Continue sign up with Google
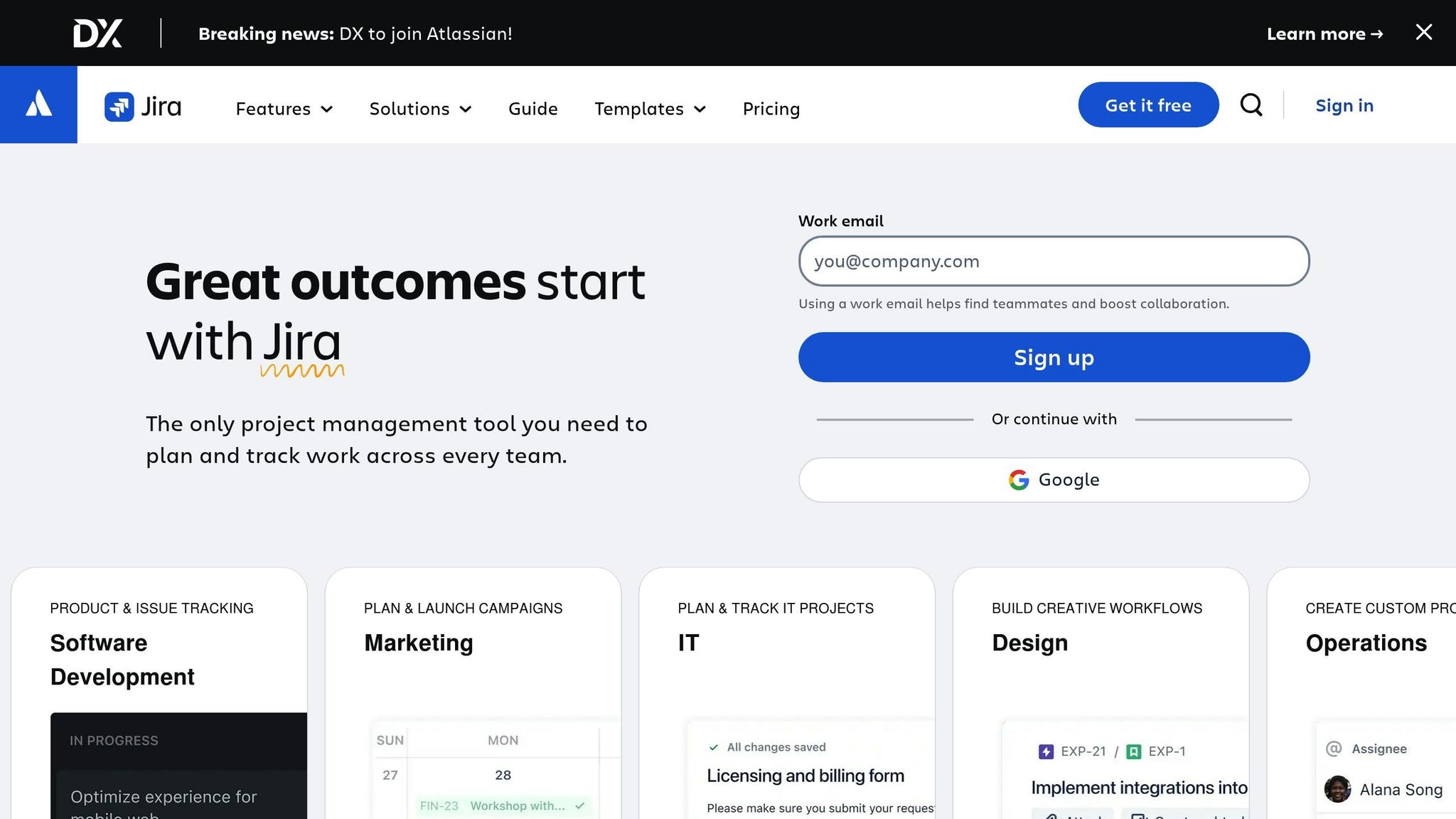Image resolution: width=1456 pixels, height=819 pixels. 1054,479
